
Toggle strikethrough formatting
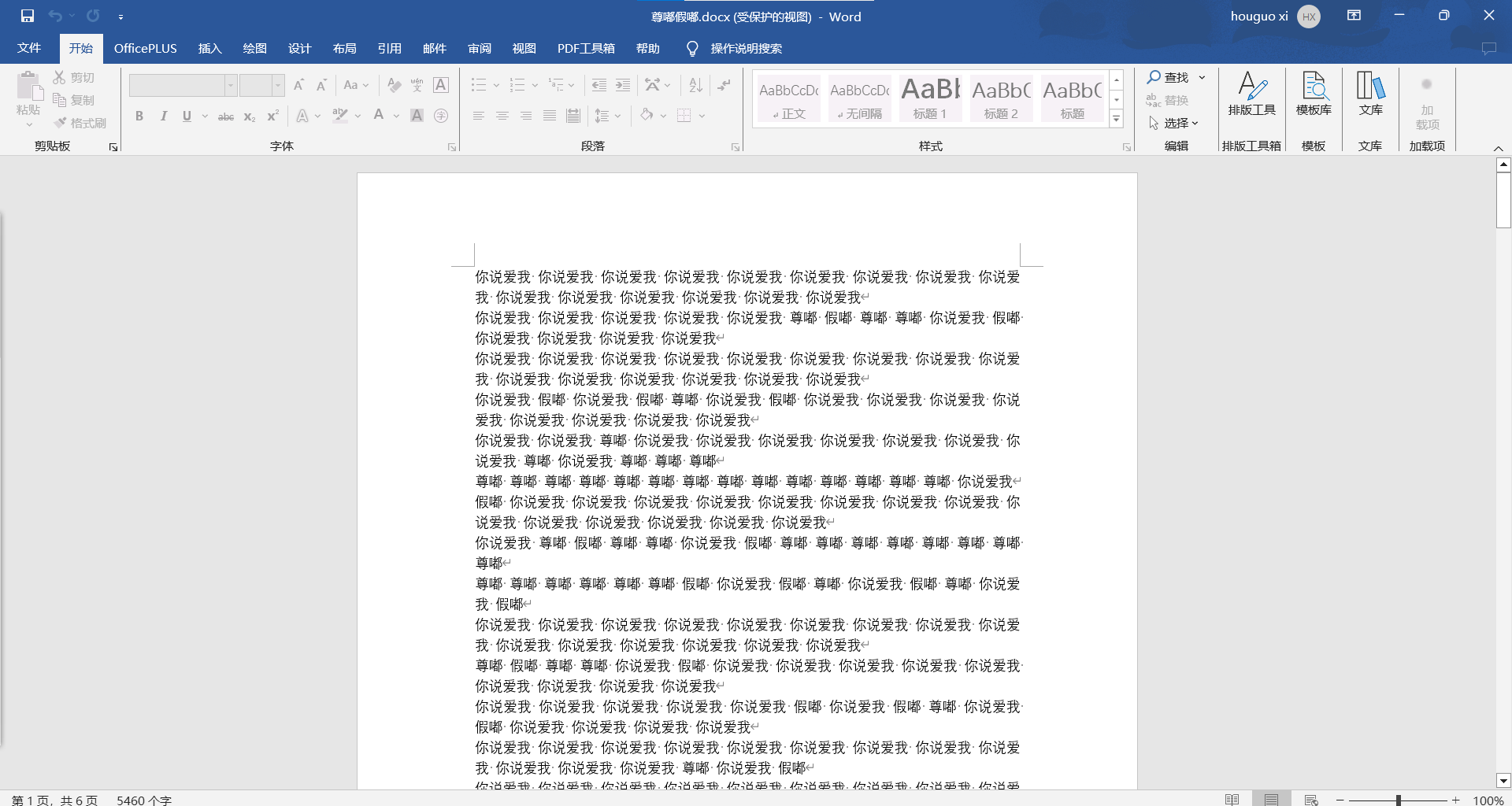click(x=226, y=116)
